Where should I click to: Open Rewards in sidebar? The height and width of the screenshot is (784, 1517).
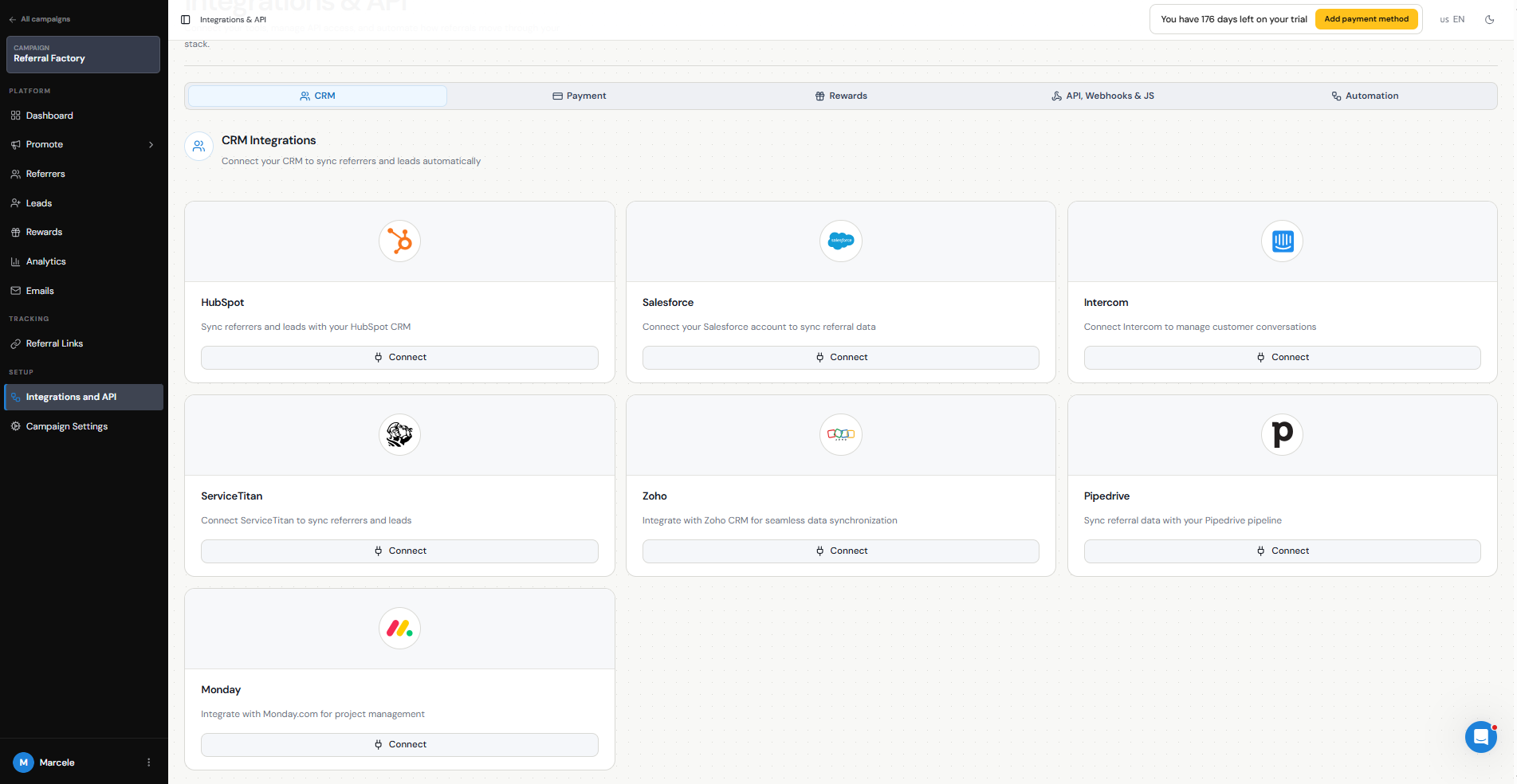[x=84, y=232]
